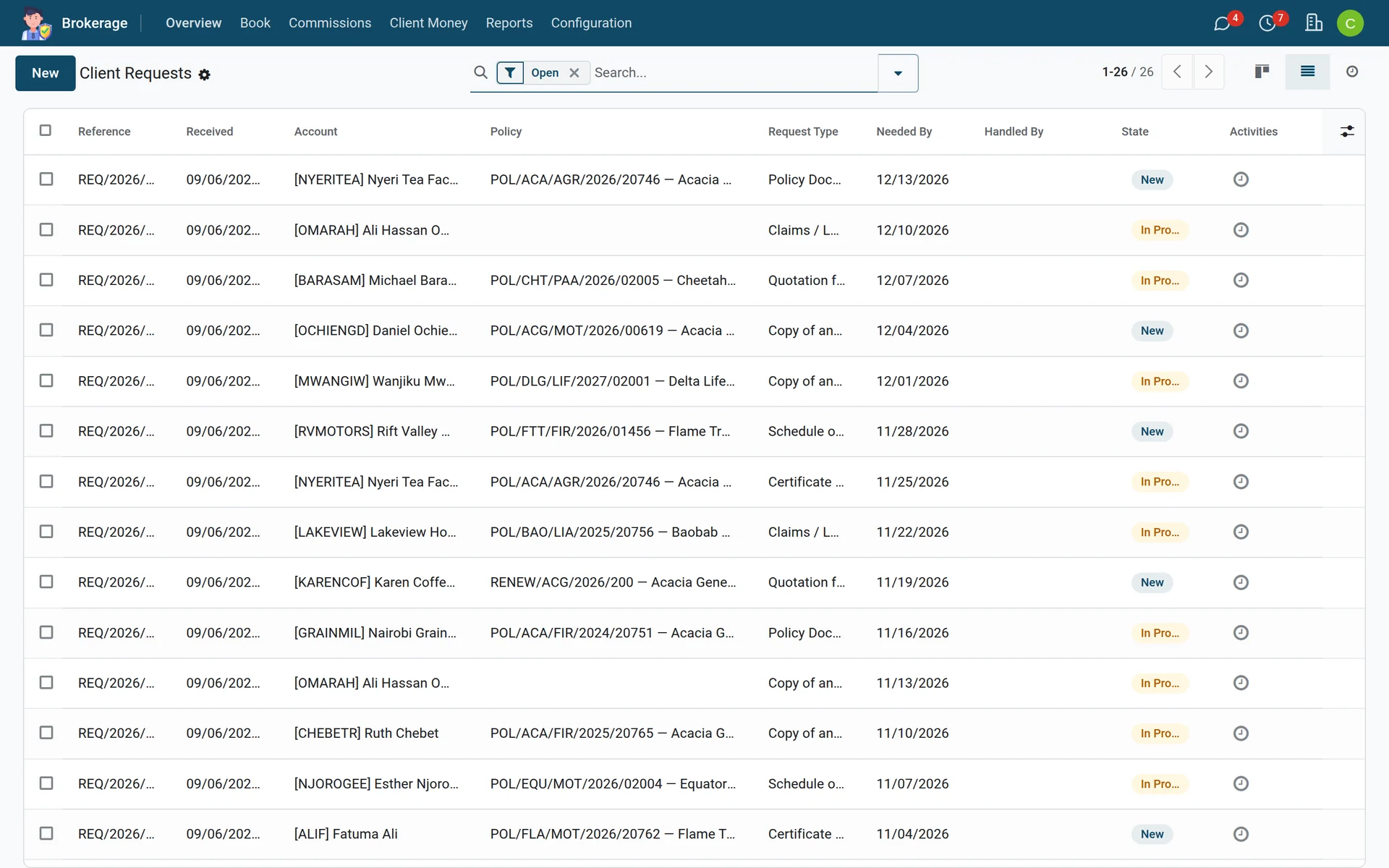1389x868 pixels.
Task: Open the company switcher building icon
Action: [x=1314, y=23]
